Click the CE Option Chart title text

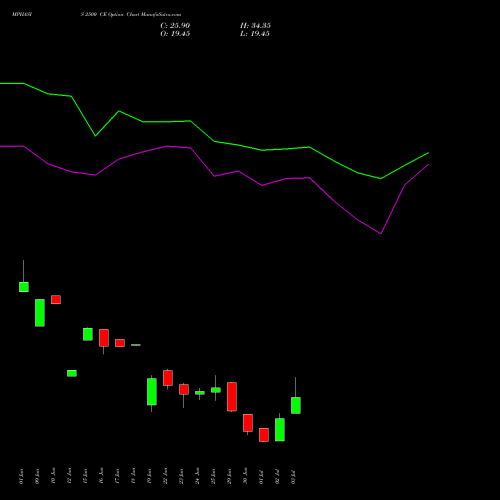pos(131,14)
